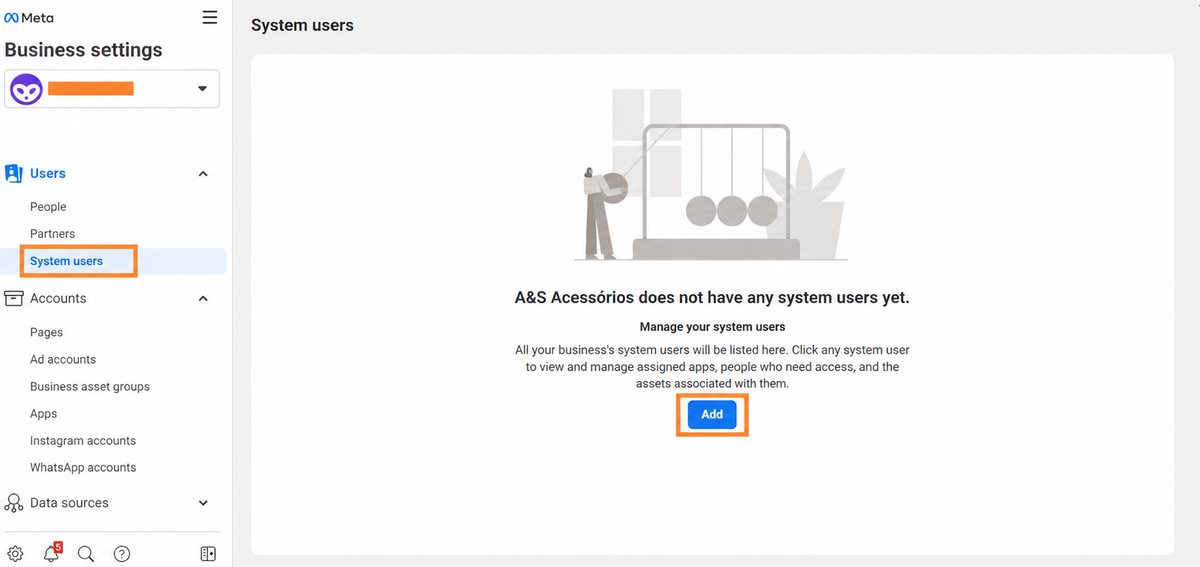Open WhatsApp accounts
The width and height of the screenshot is (1200, 567).
[83, 468]
